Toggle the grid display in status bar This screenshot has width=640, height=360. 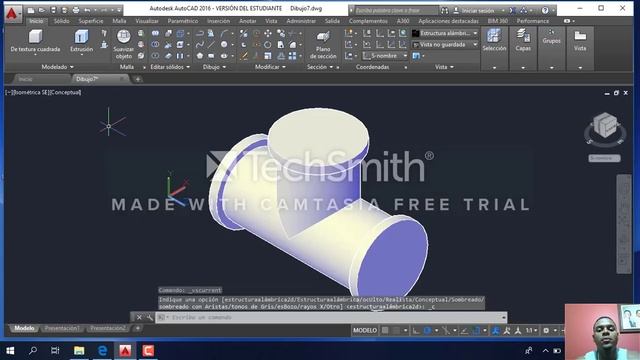click(385, 331)
